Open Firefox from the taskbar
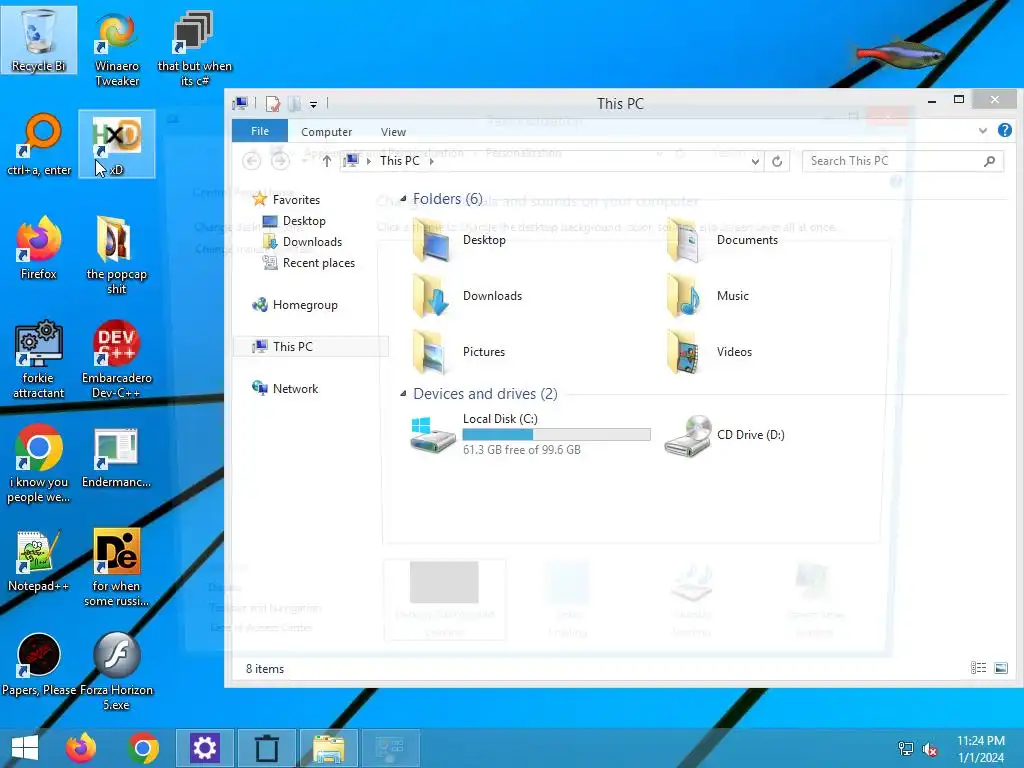This screenshot has width=1024, height=768. click(81, 748)
